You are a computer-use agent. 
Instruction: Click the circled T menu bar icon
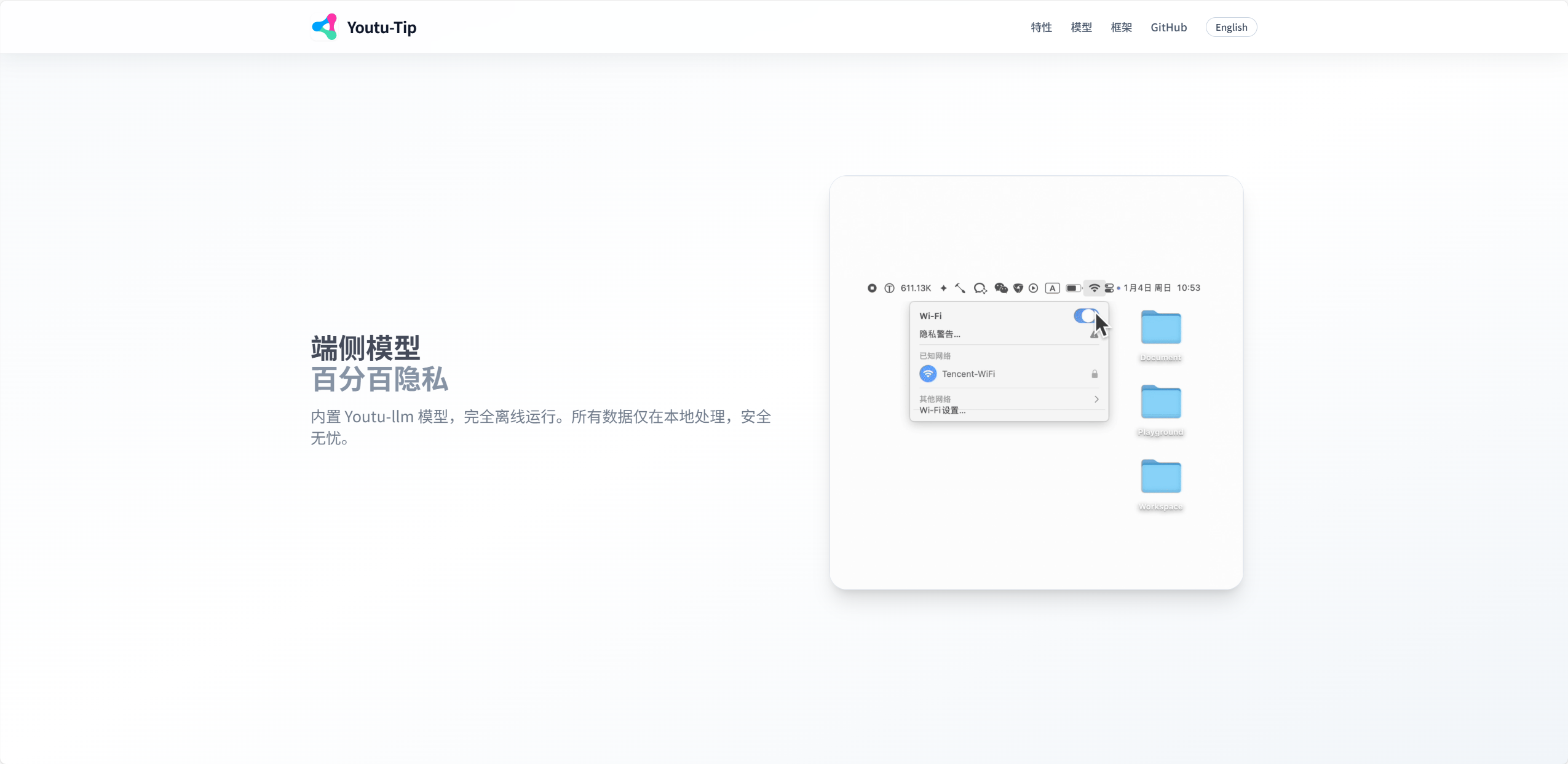889,288
